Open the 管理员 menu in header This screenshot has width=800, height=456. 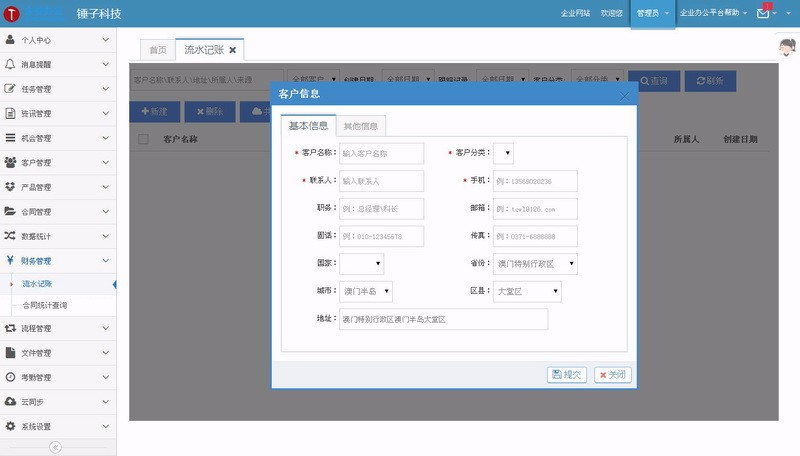(653, 14)
